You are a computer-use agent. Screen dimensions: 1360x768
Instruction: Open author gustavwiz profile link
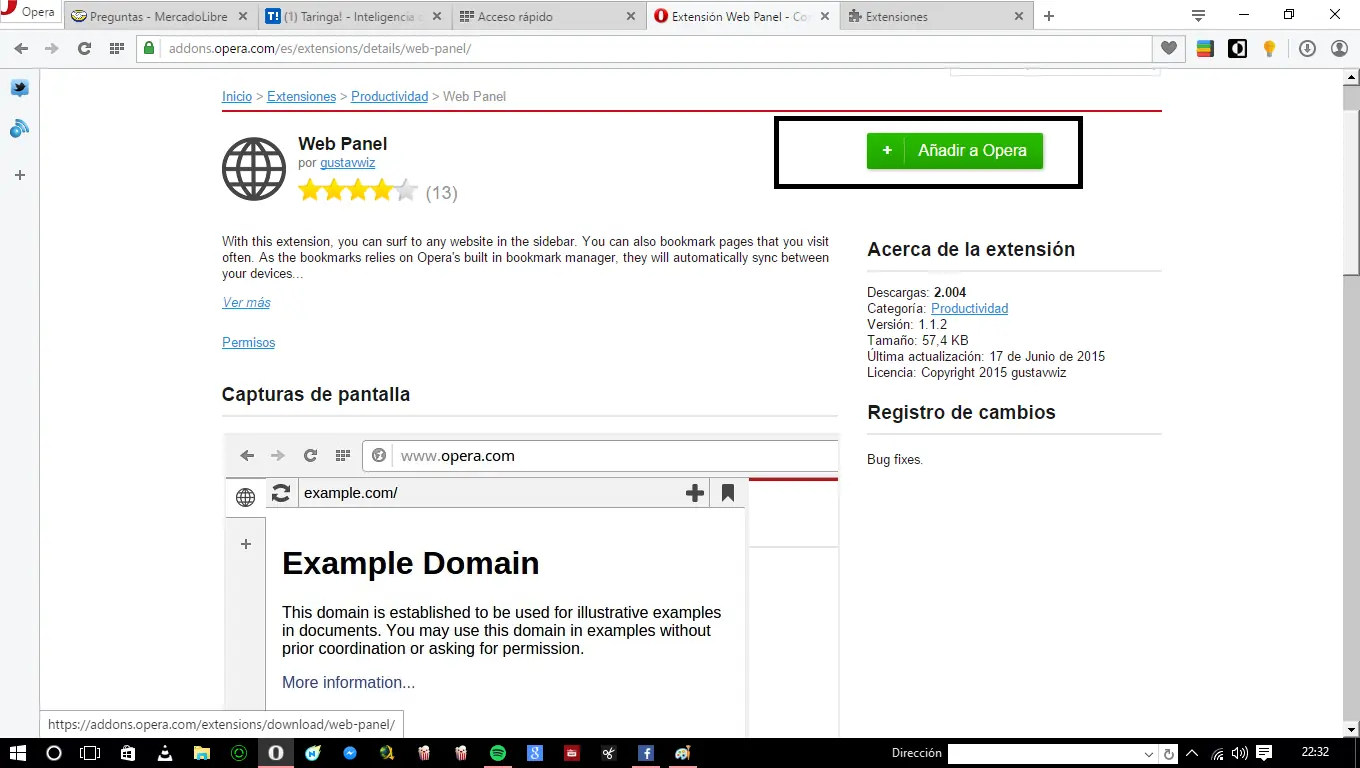(x=348, y=163)
